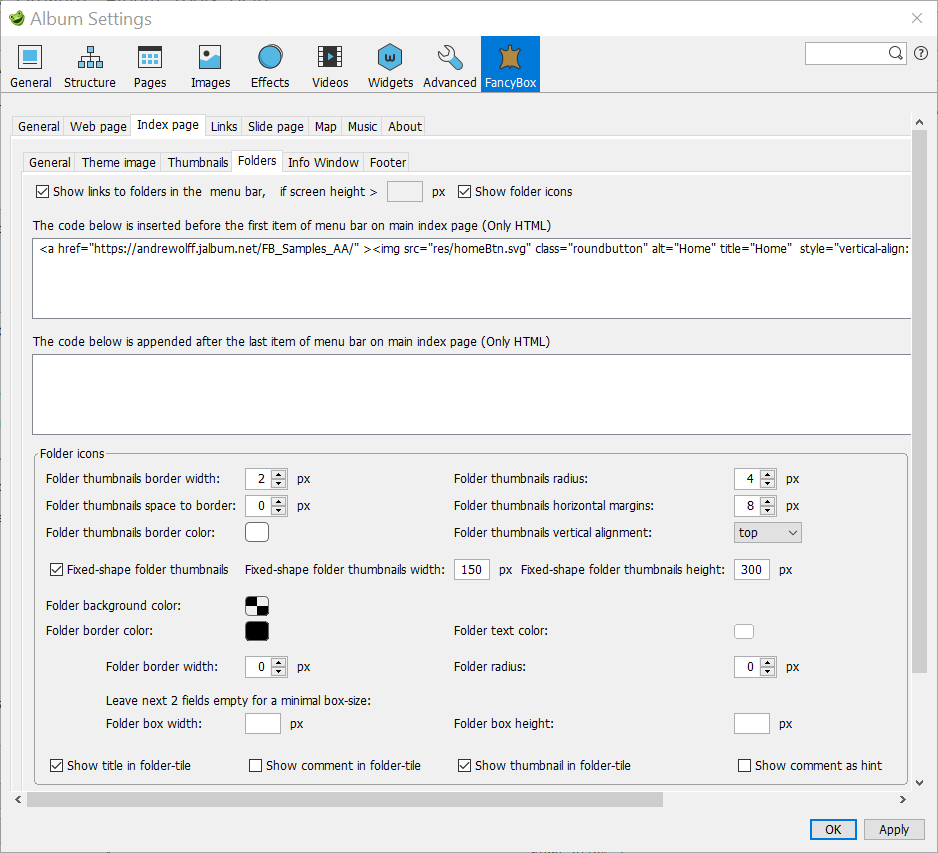Open Folder thumbnails vertical alignment dropdown

pyautogui.click(x=767, y=533)
